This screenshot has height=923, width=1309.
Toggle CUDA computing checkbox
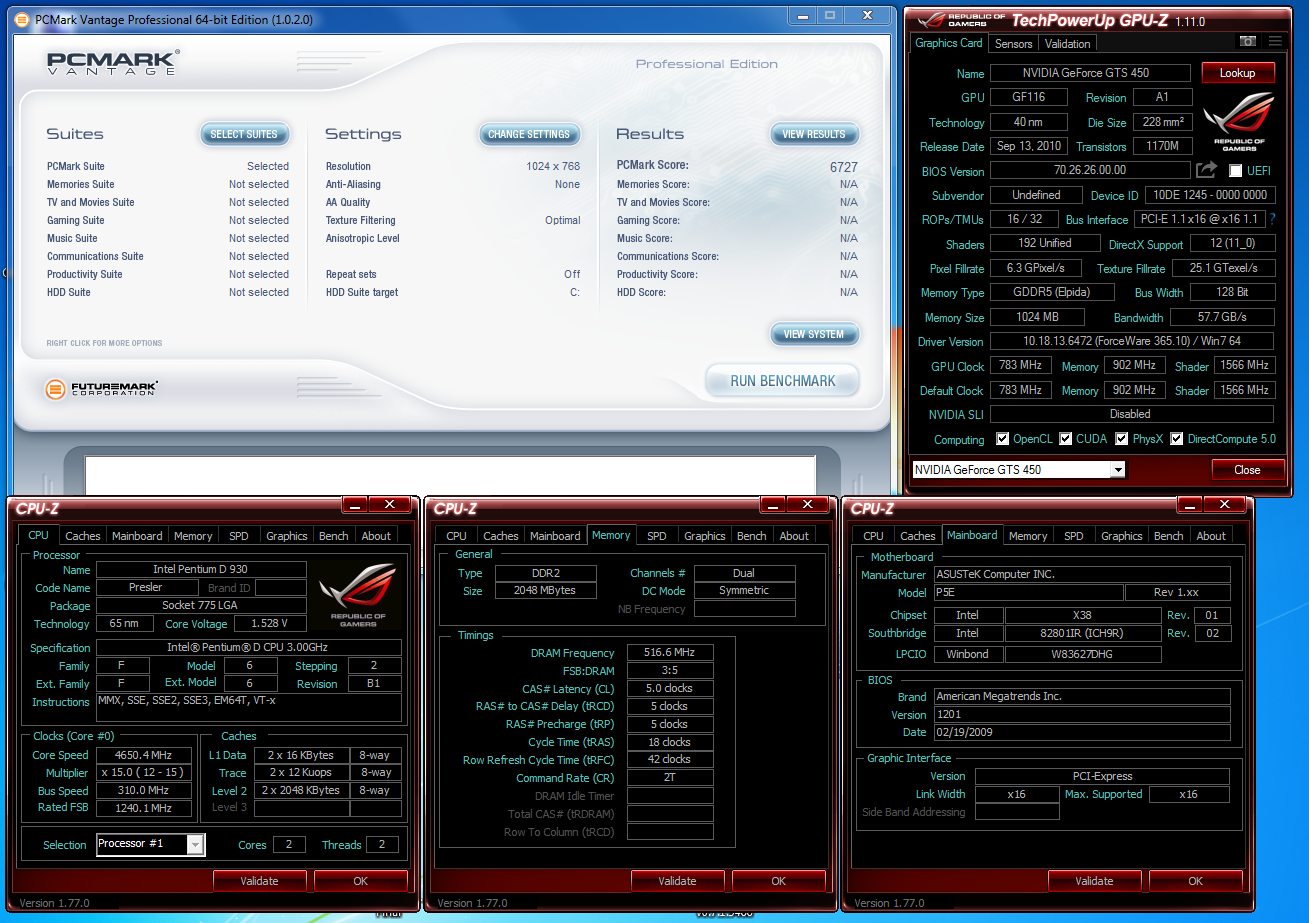pyautogui.click(x=1066, y=439)
